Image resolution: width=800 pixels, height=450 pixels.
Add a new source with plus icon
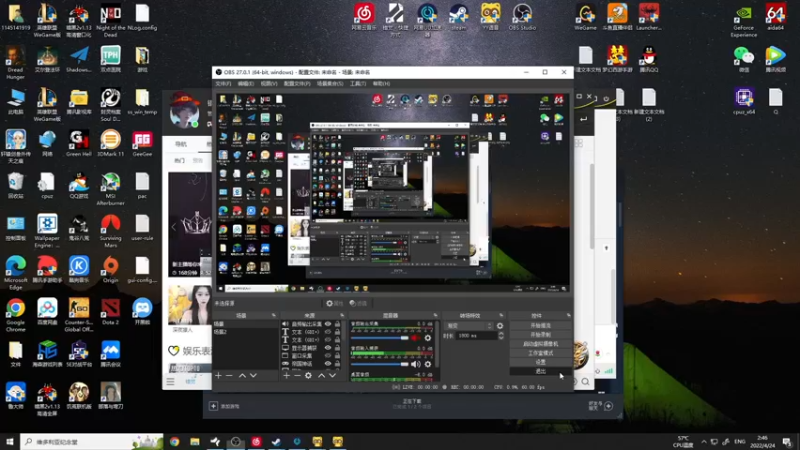point(286,376)
